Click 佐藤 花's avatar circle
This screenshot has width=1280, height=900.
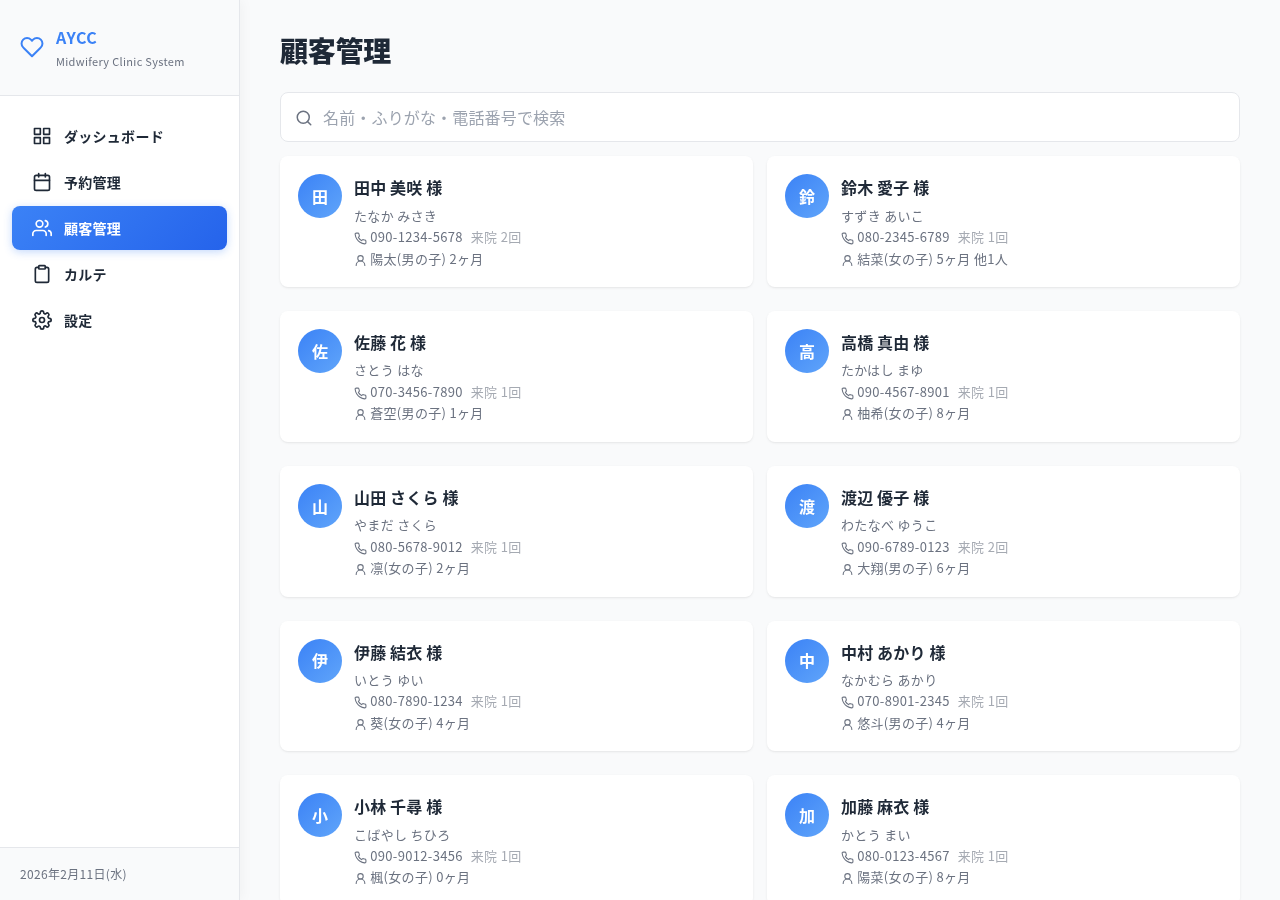(319, 350)
